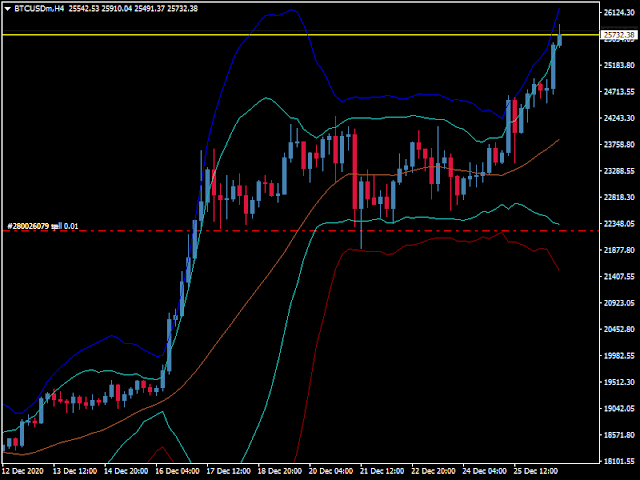The height and width of the screenshot is (480, 640).
Task: Click time axis label 25 Dec 12:00
Action: 536,471
